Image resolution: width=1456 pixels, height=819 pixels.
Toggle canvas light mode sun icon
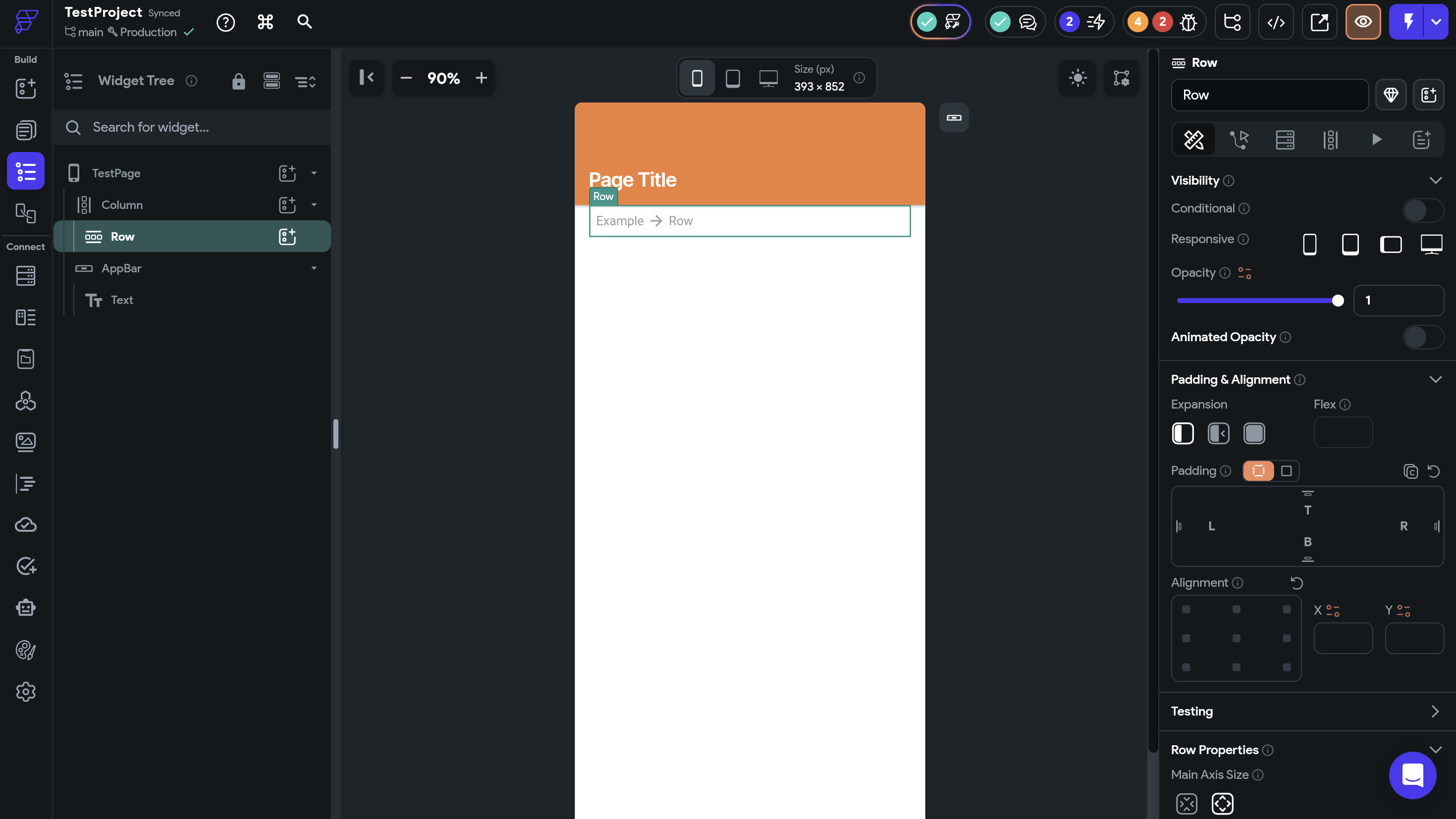pos(1078,78)
